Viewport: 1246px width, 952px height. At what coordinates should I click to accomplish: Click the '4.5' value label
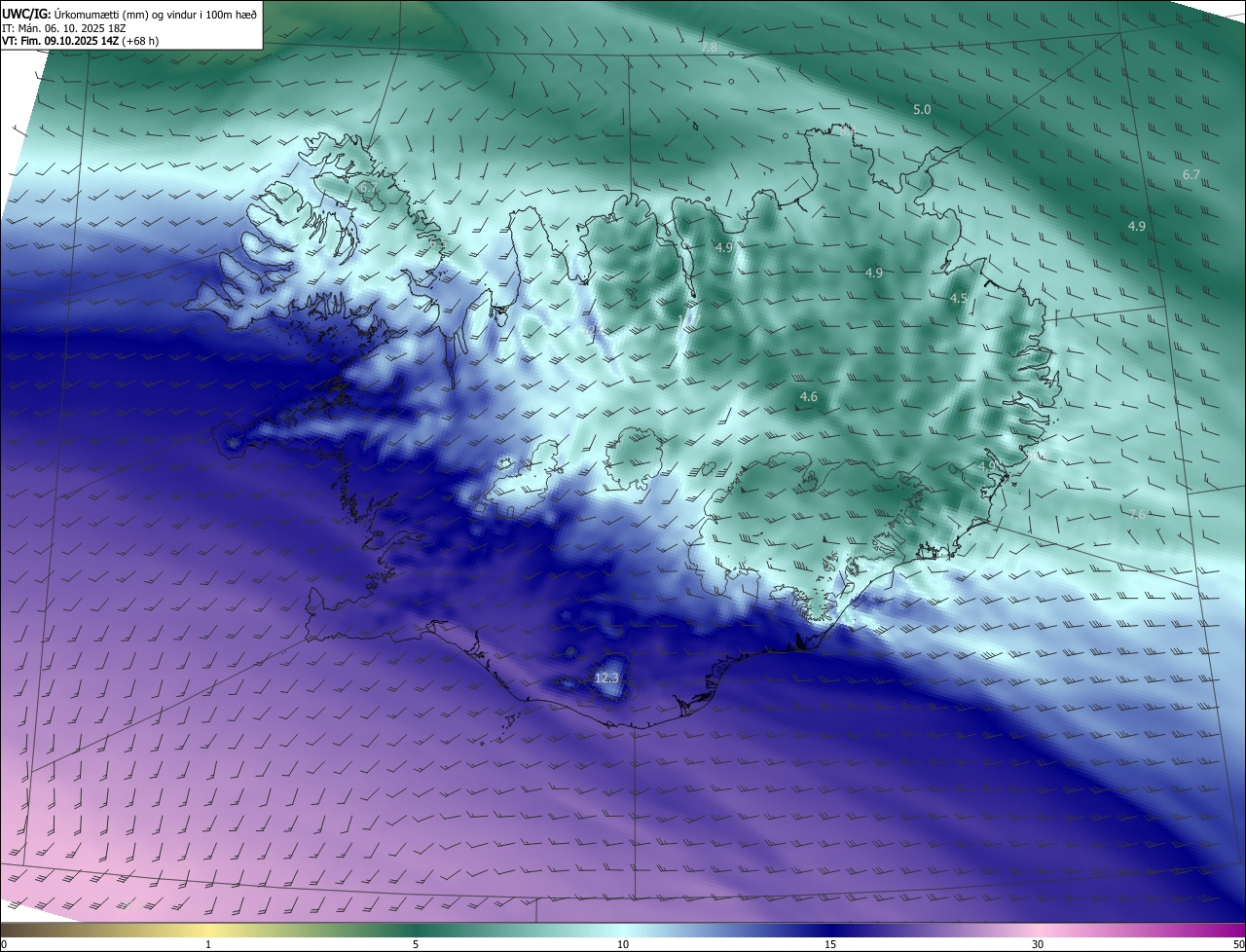tap(959, 298)
